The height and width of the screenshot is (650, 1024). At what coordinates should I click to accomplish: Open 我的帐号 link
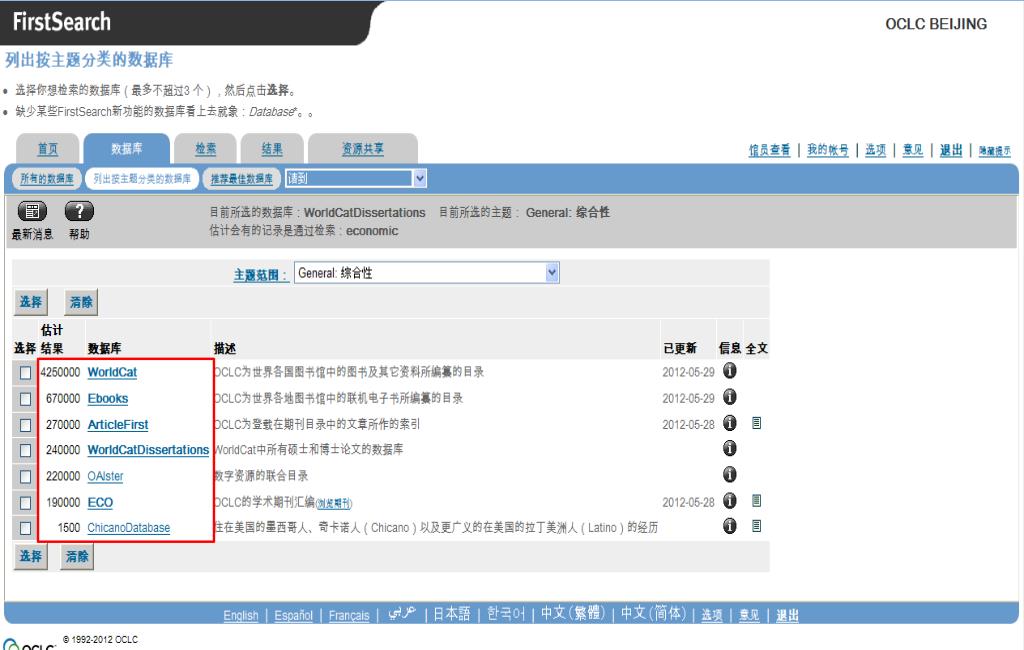827,150
